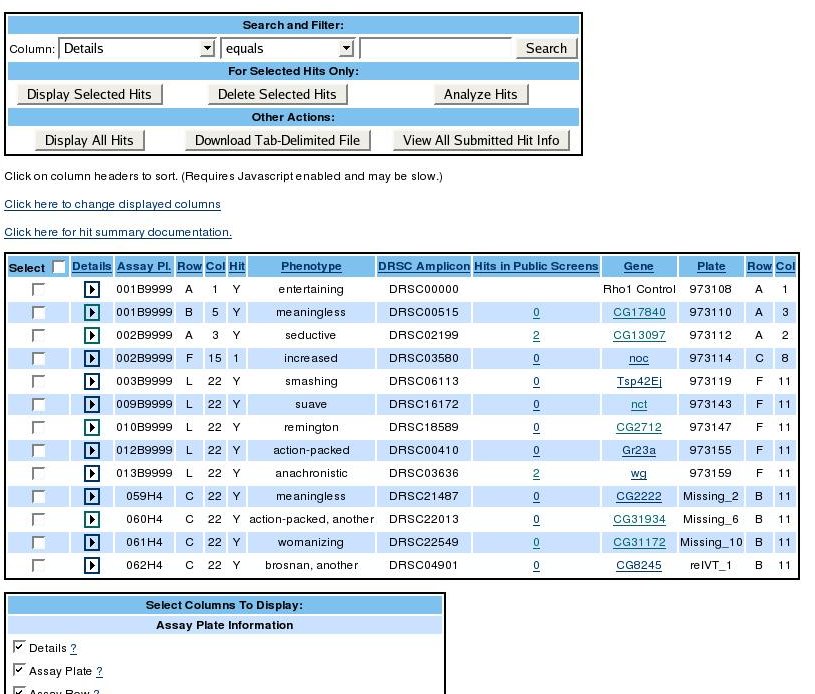The image size is (815, 694).
Task: Open details icon for the noc gene row
Action: click(x=92, y=358)
